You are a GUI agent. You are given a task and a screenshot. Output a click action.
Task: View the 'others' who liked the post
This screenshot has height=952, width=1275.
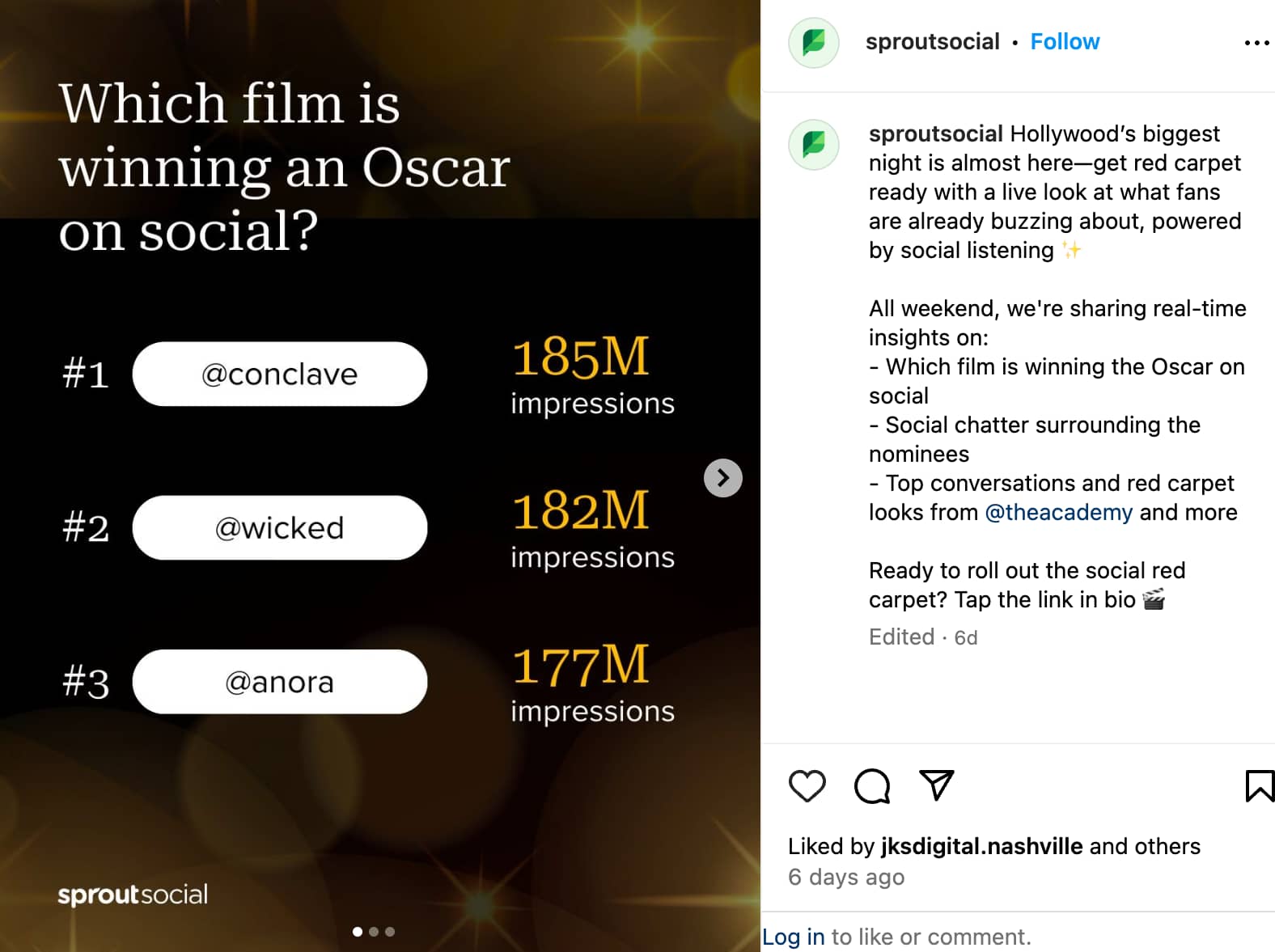pos(1167,846)
